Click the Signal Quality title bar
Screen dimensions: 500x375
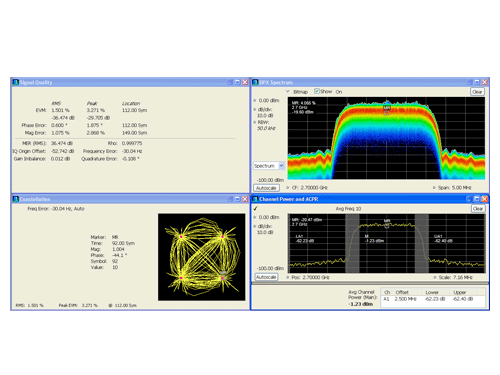click(130, 82)
